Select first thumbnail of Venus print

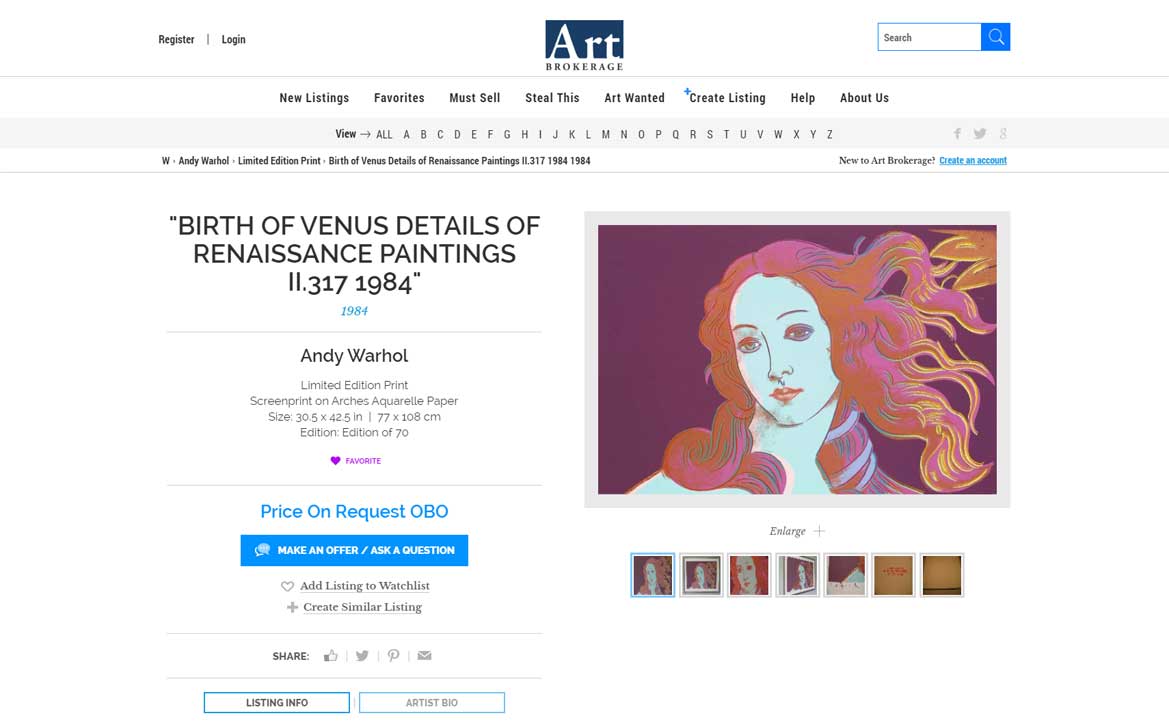tap(652, 575)
